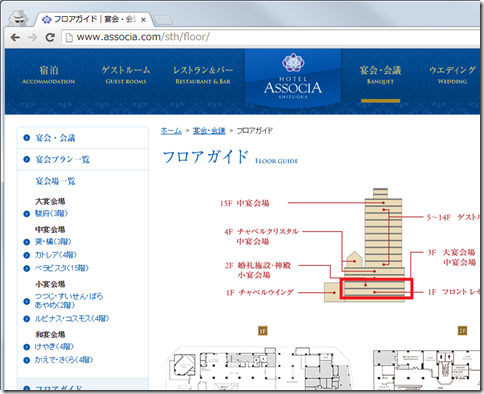Select the 中宴会場 sidebar heading
484x394 pixels.
click(x=50, y=229)
